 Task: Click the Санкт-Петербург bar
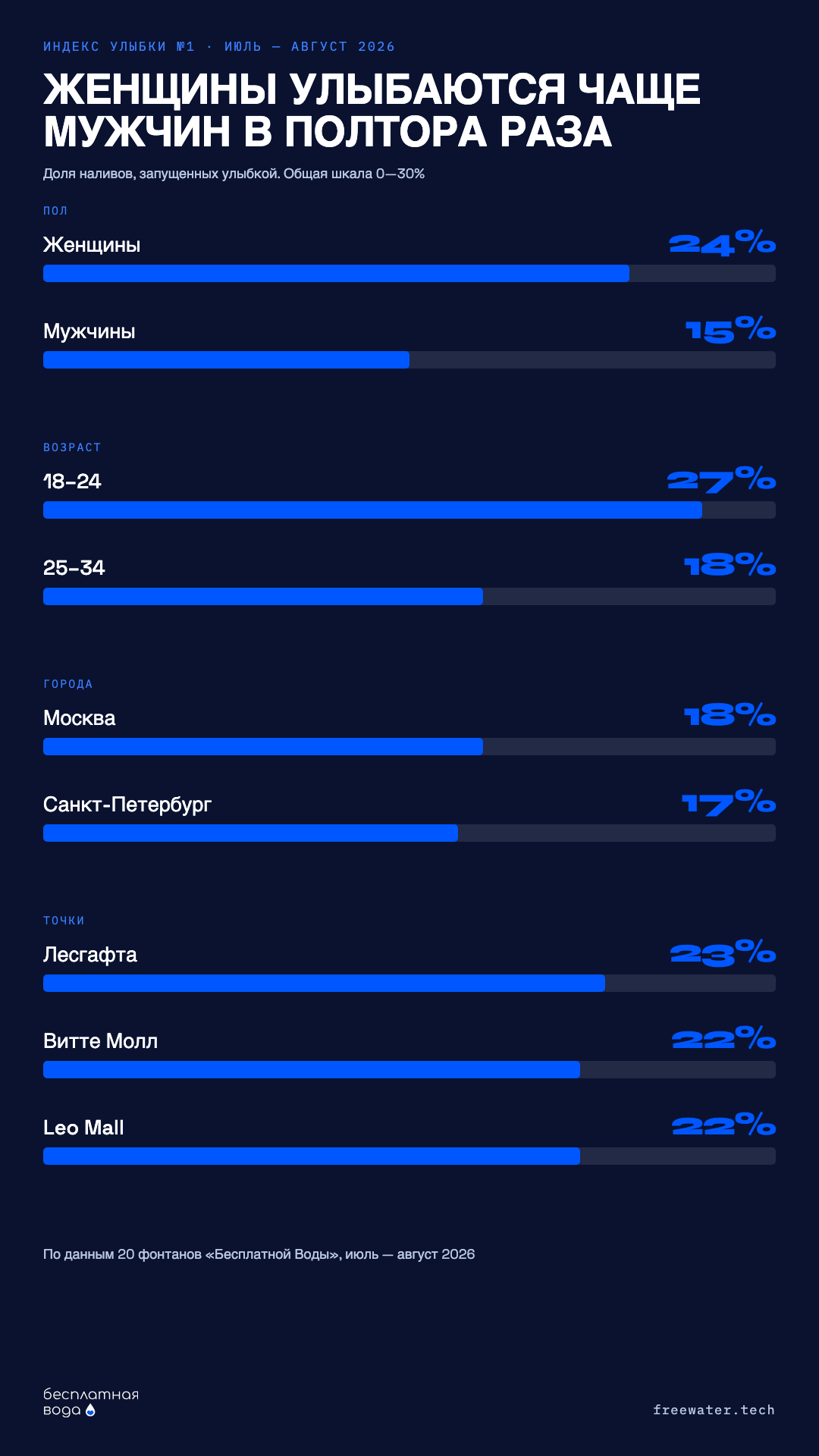click(x=409, y=833)
